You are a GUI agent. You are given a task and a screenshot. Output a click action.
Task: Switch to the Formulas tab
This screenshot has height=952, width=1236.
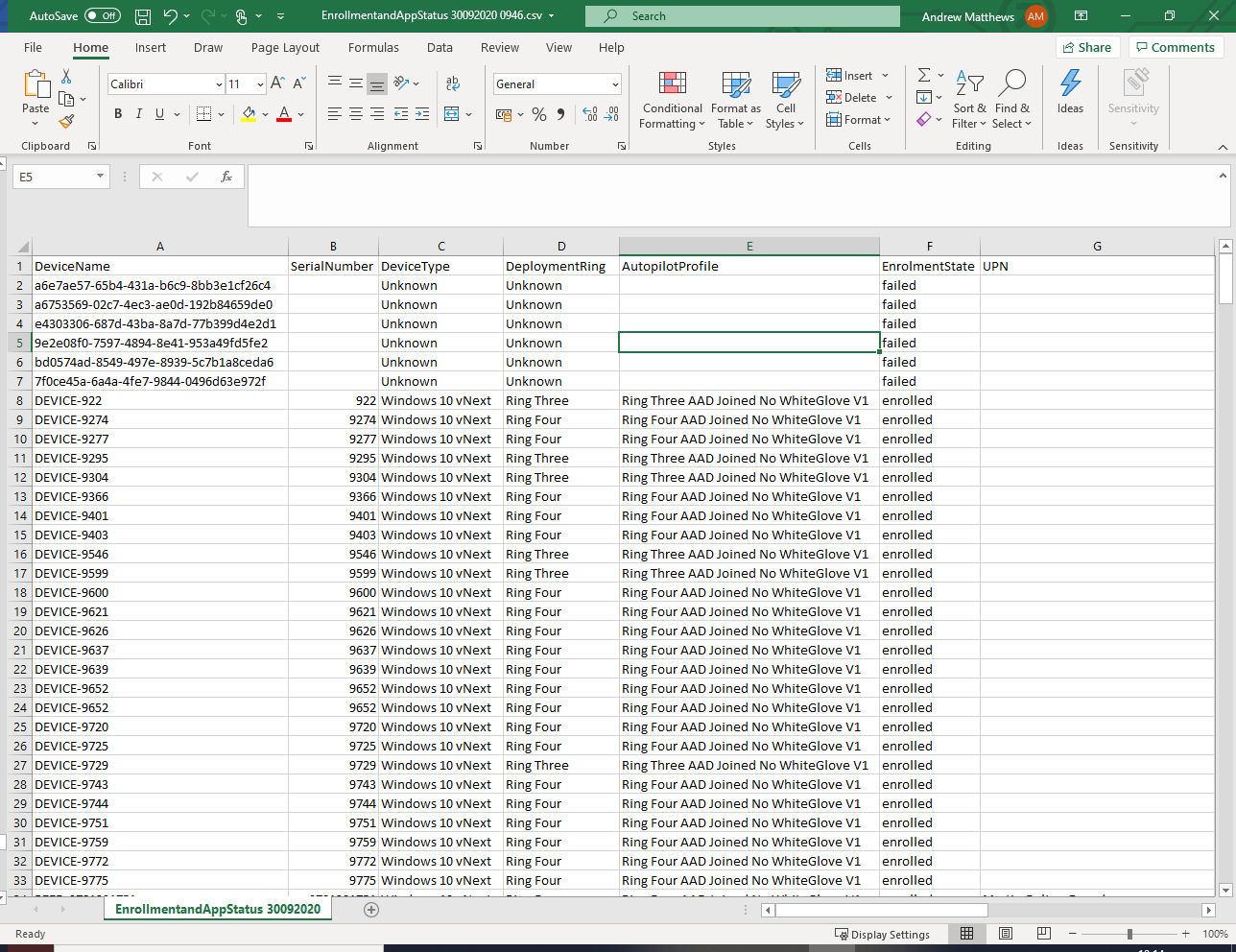click(x=373, y=47)
